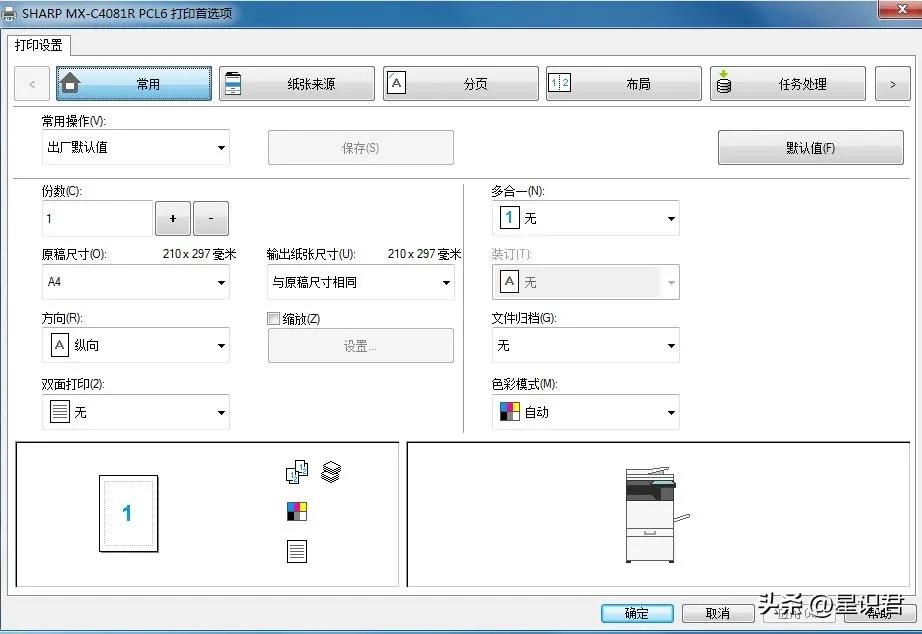Click inside the 份数 copies input field

click(x=97, y=218)
